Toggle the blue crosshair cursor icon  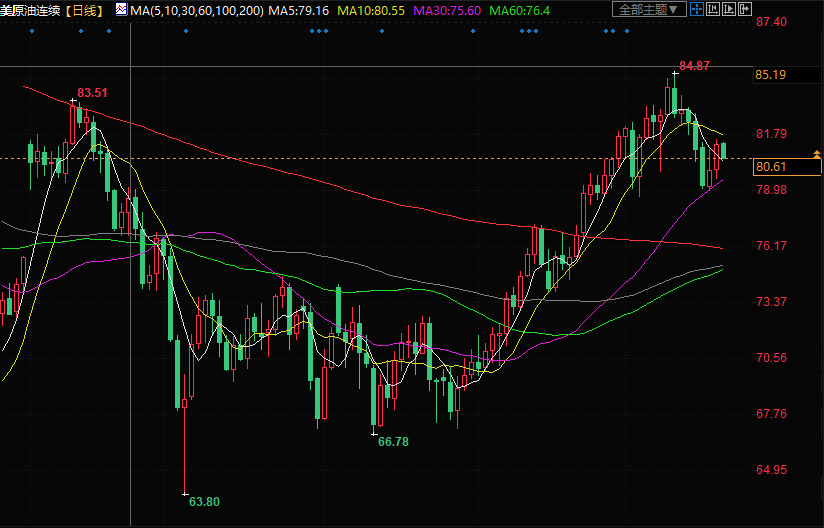pyautogui.click(x=695, y=10)
